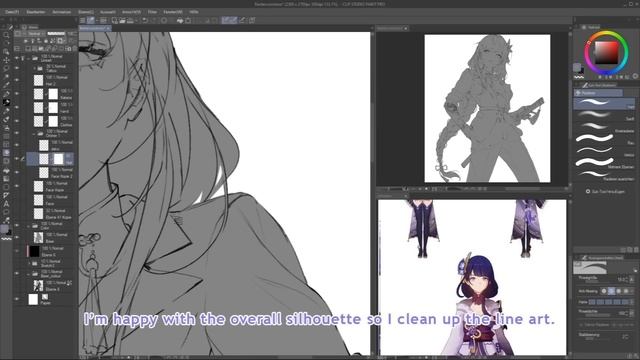Toggle visibility of Base layer
640x360 pixels.
[x=17, y=238]
